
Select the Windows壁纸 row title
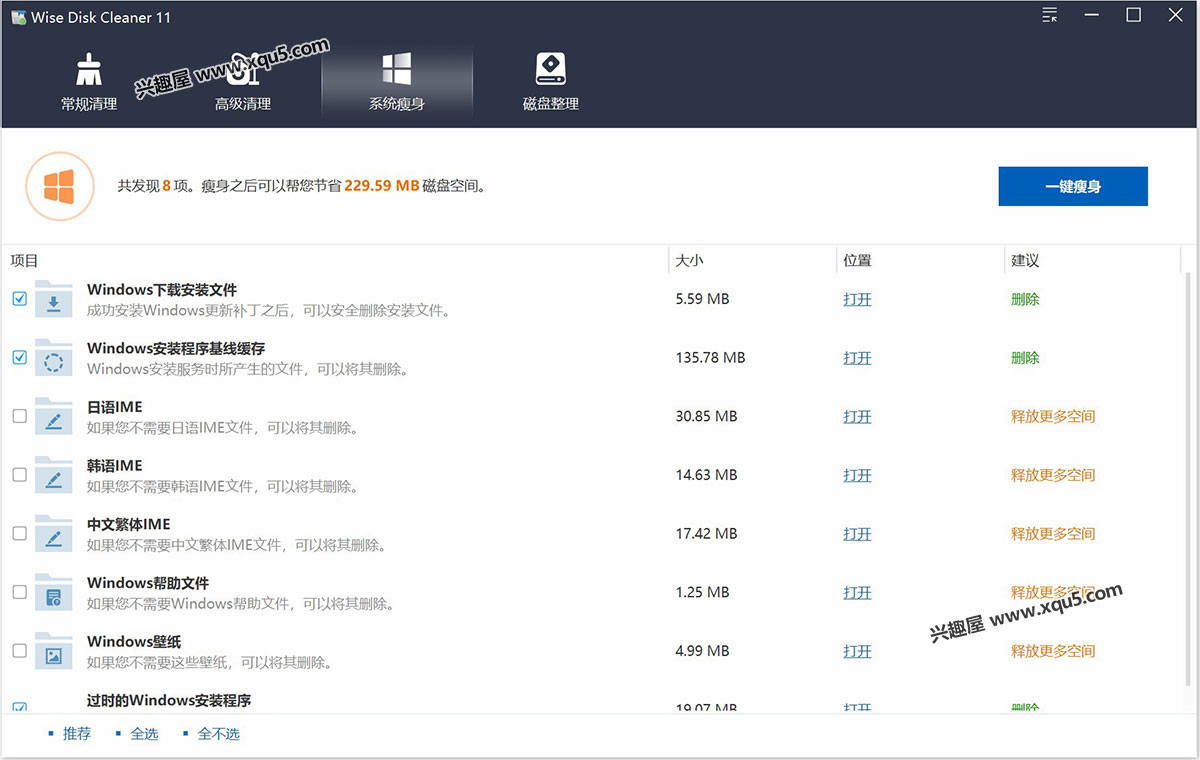pos(134,641)
